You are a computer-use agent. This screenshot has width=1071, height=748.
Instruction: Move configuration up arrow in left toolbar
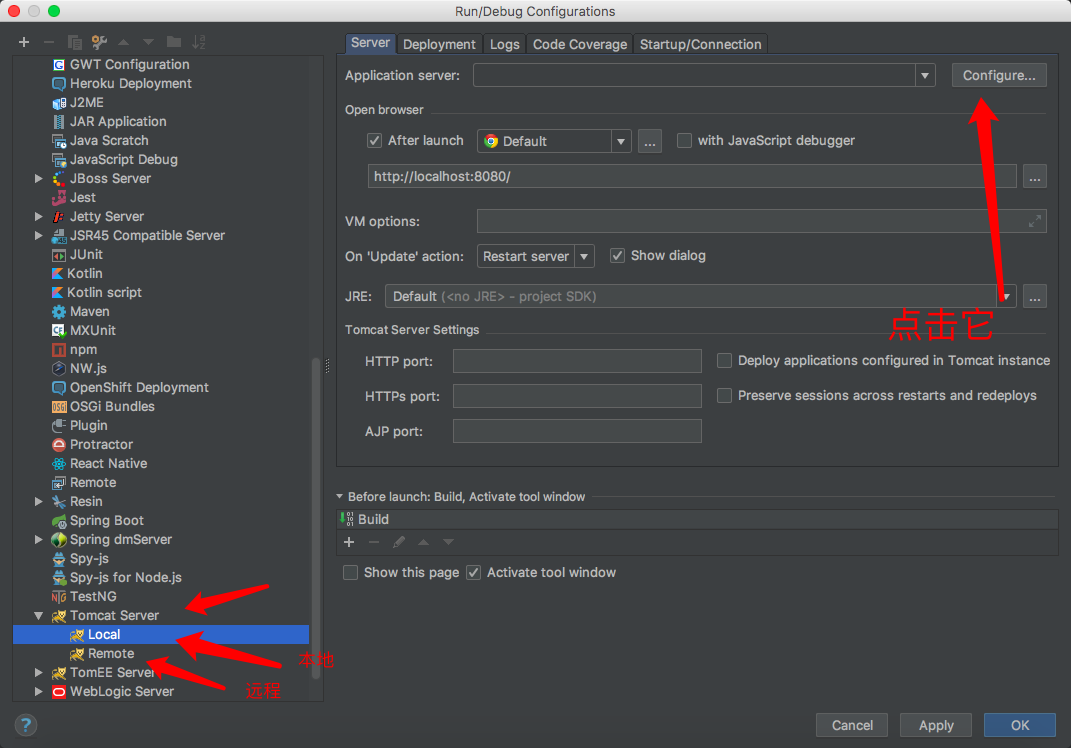click(124, 42)
